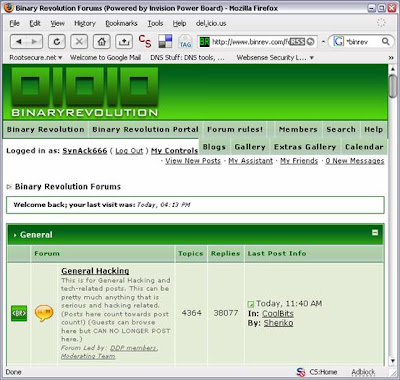The width and height of the screenshot is (400, 380).
Task: Follow the View New Posts link
Action: tap(193, 161)
